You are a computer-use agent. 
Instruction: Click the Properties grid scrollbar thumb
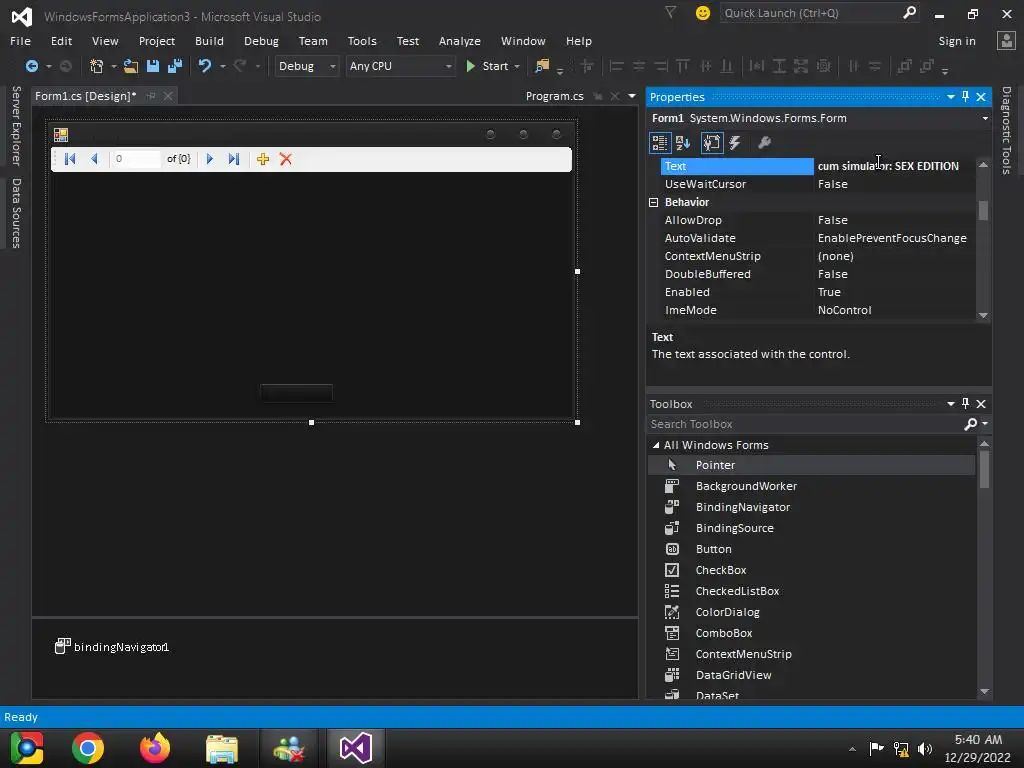point(984,210)
